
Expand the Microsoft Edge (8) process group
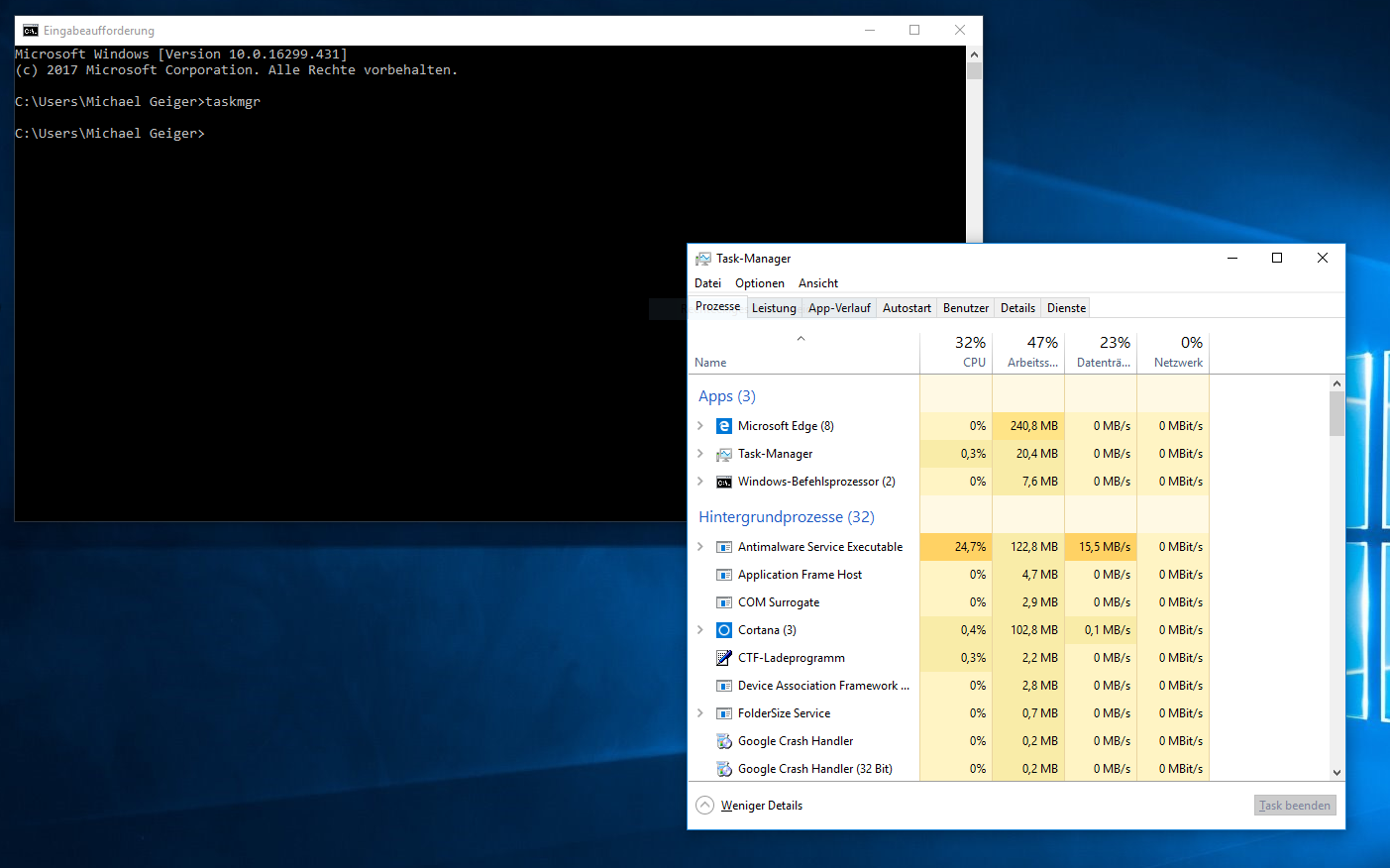[x=700, y=426]
